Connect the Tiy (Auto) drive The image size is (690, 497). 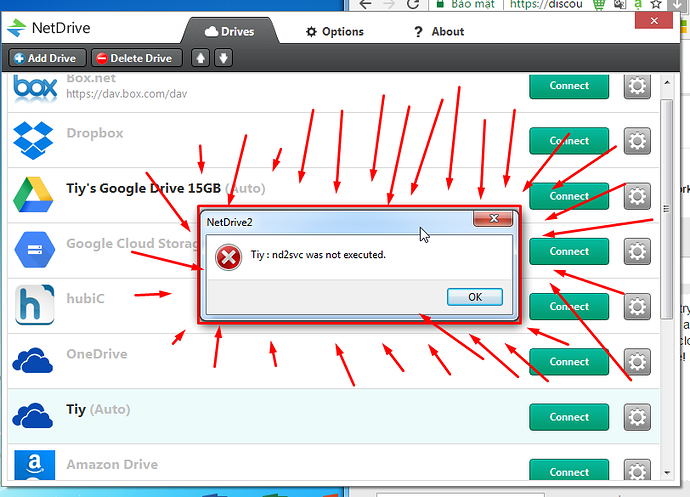tap(569, 417)
